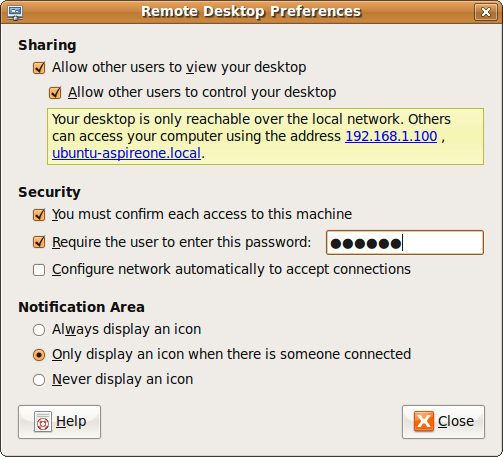Image resolution: width=503 pixels, height=457 pixels.
Task: Toggle Allow other users to view your desktop
Action: pos(39,68)
